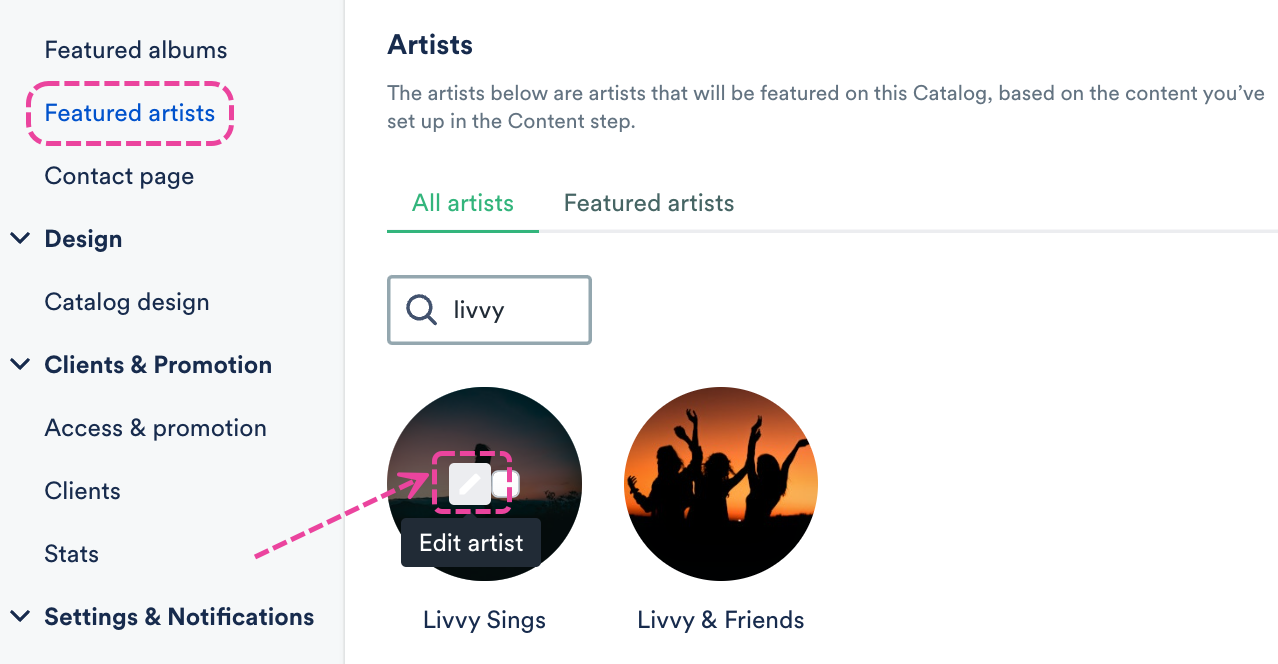Collapse the Clients & Promotion chevron
Image resolution: width=1278 pixels, height=664 pixels.
20,365
